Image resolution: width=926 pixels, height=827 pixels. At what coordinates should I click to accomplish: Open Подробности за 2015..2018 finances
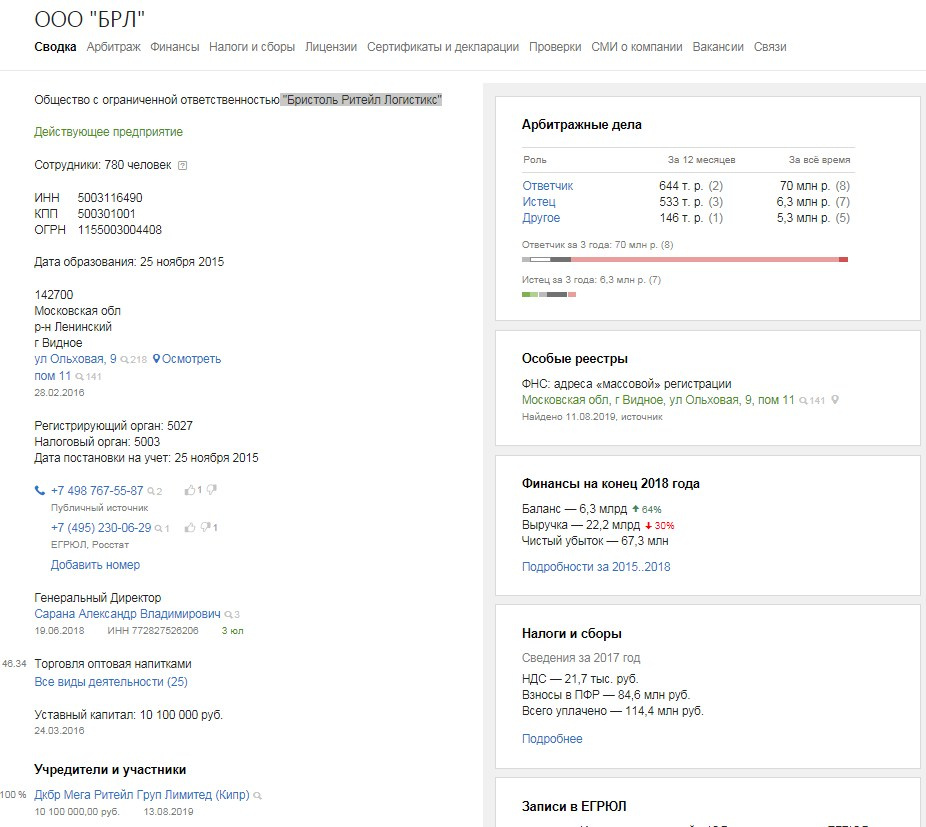[x=596, y=566]
